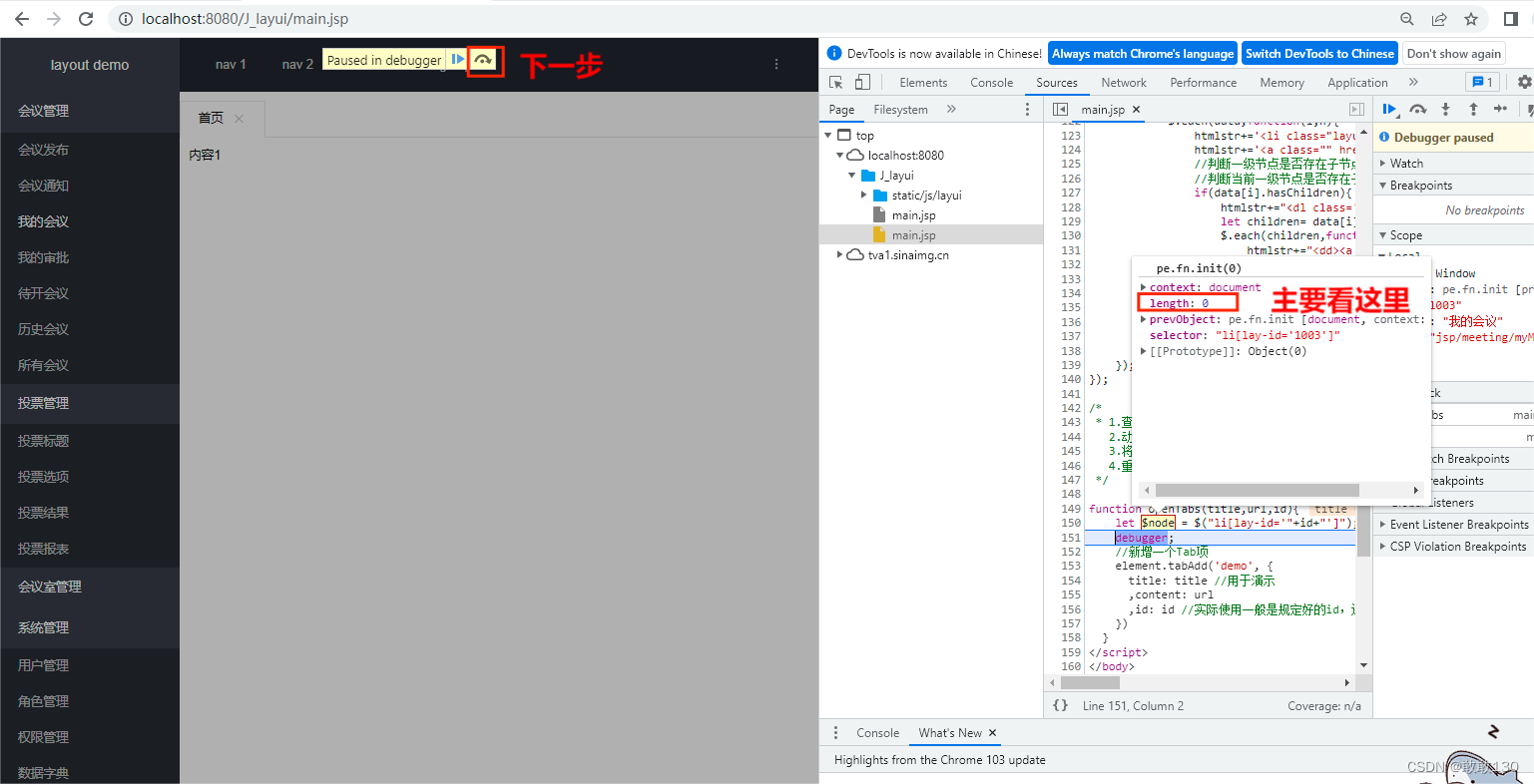Collapse the J_layui folder
Viewport: 1534px width, 784px height.
coord(852,175)
